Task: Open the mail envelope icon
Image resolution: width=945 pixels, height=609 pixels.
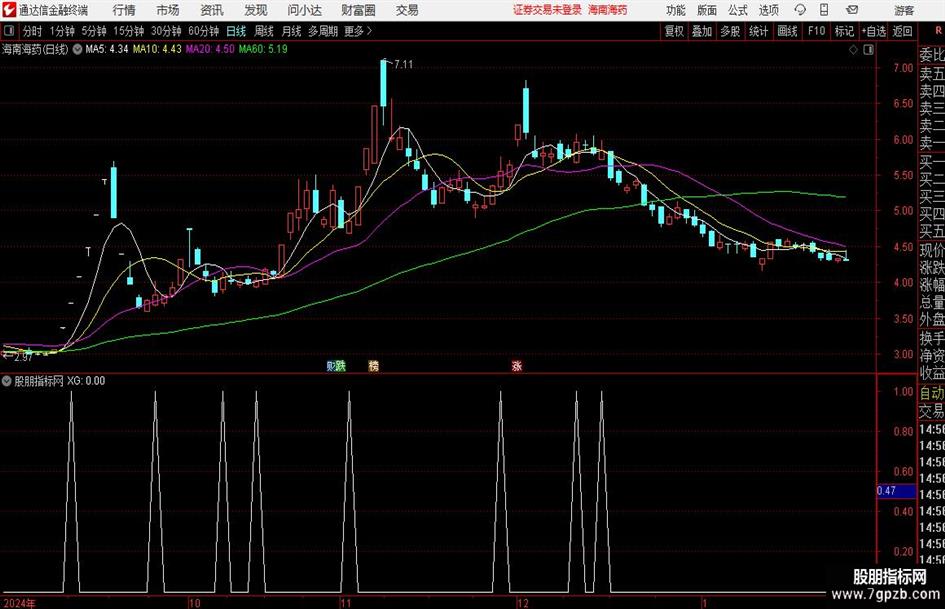Action: pos(852,10)
